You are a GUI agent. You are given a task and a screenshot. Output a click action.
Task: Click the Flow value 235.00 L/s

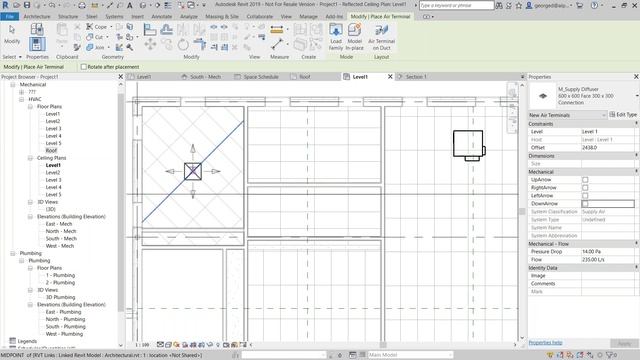click(x=608, y=260)
